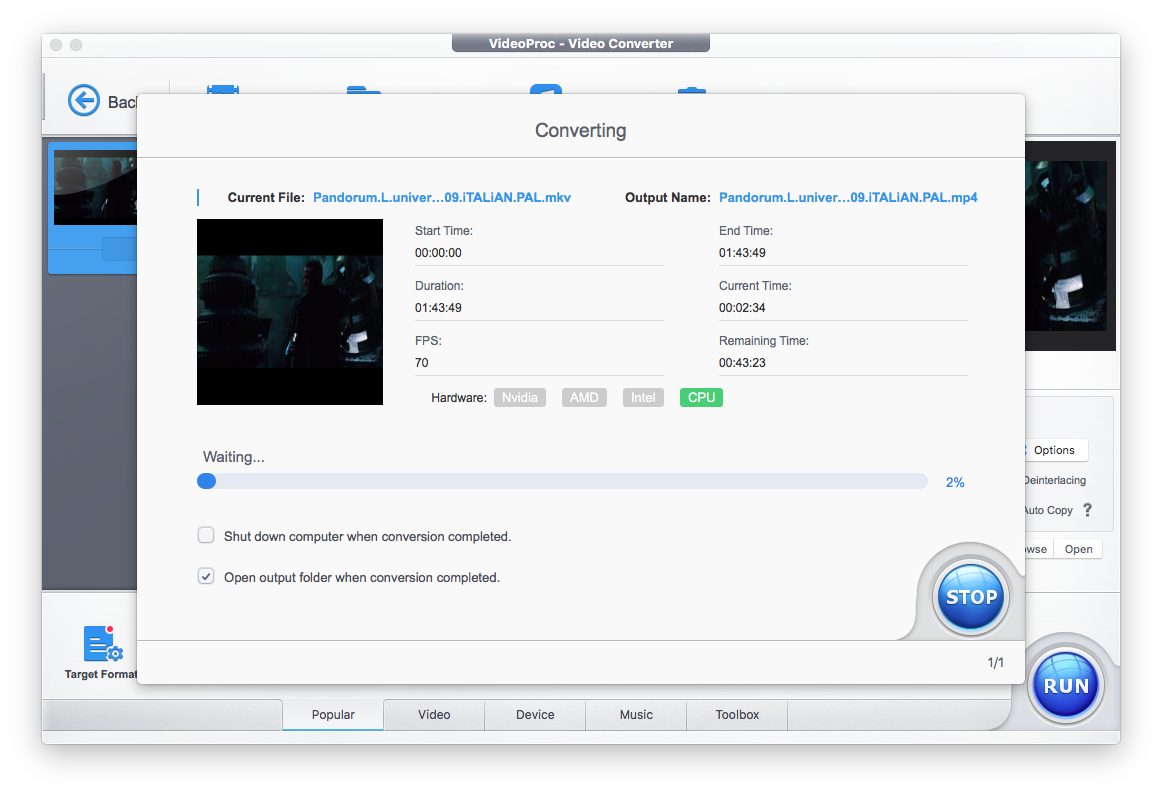Click the FPS value 70
Image resolution: width=1162 pixels, height=794 pixels.
[x=422, y=363]
